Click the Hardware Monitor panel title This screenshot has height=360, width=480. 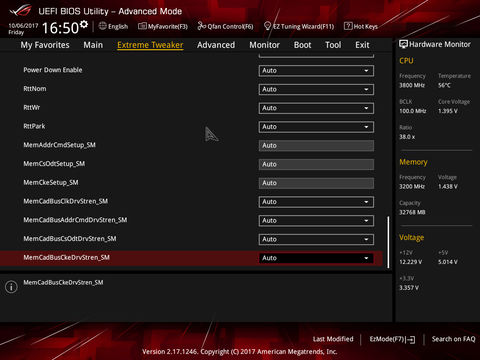click(440, 44)
